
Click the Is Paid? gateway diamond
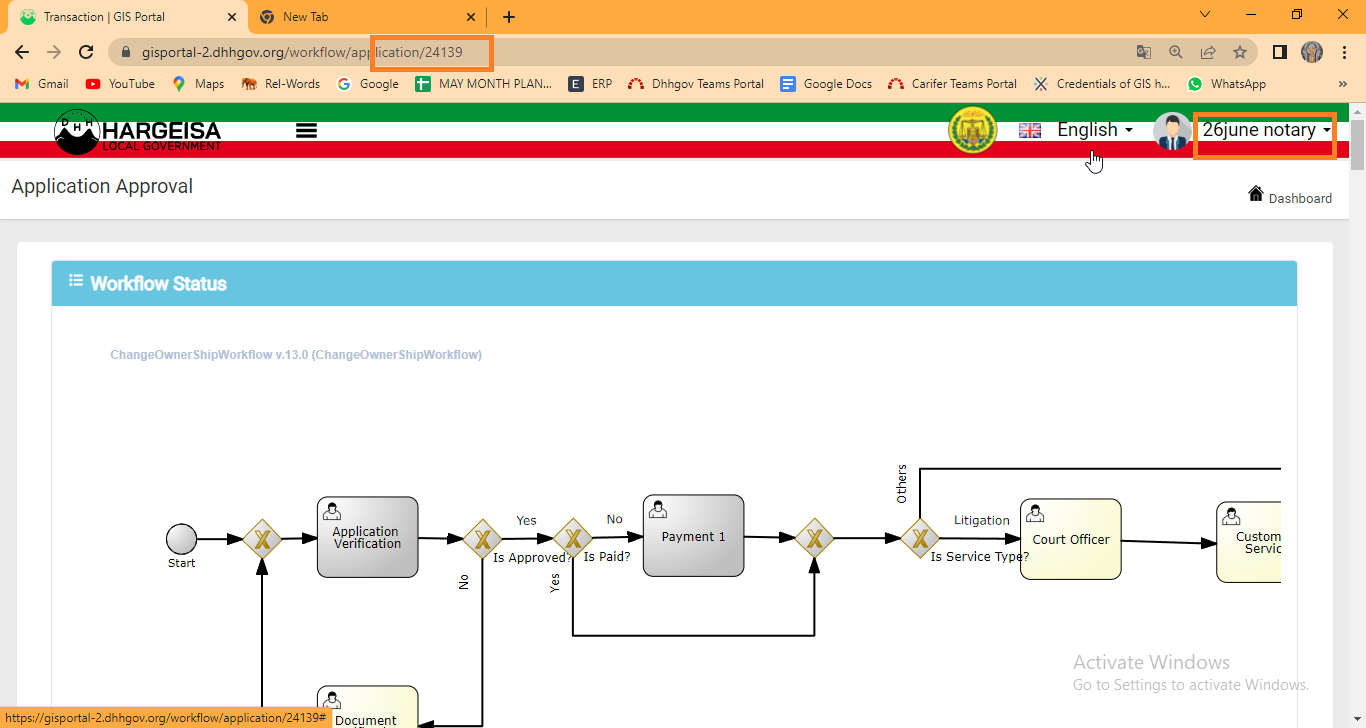coord(573,538)
